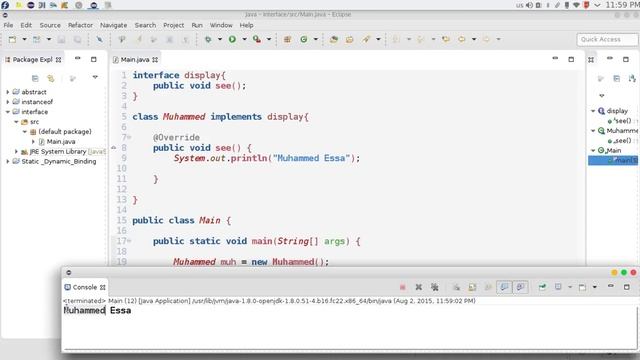The width and height of the screenshot is (640, 360).
Task: Maximize the editor area
Action: point(571,59)
